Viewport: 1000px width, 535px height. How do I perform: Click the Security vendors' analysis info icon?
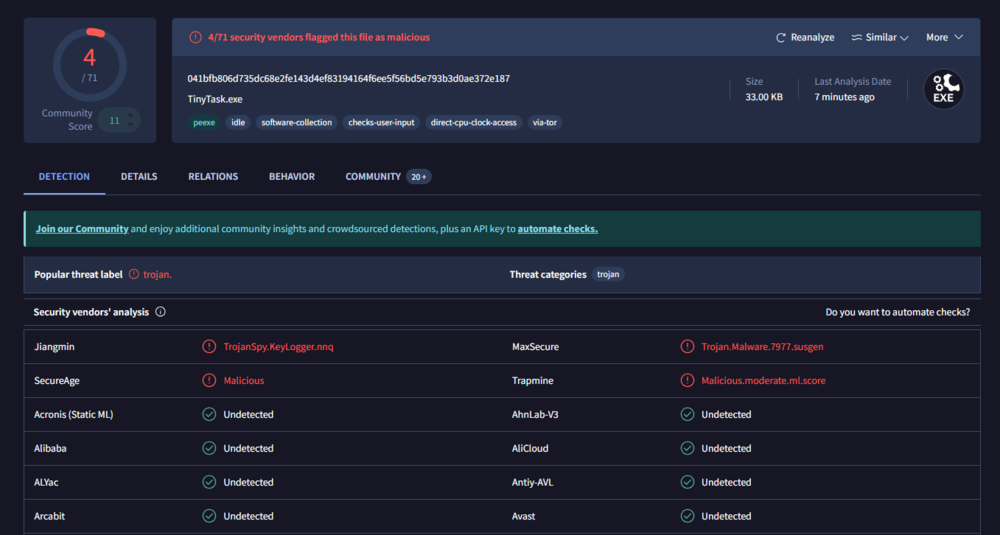[161, 312]
